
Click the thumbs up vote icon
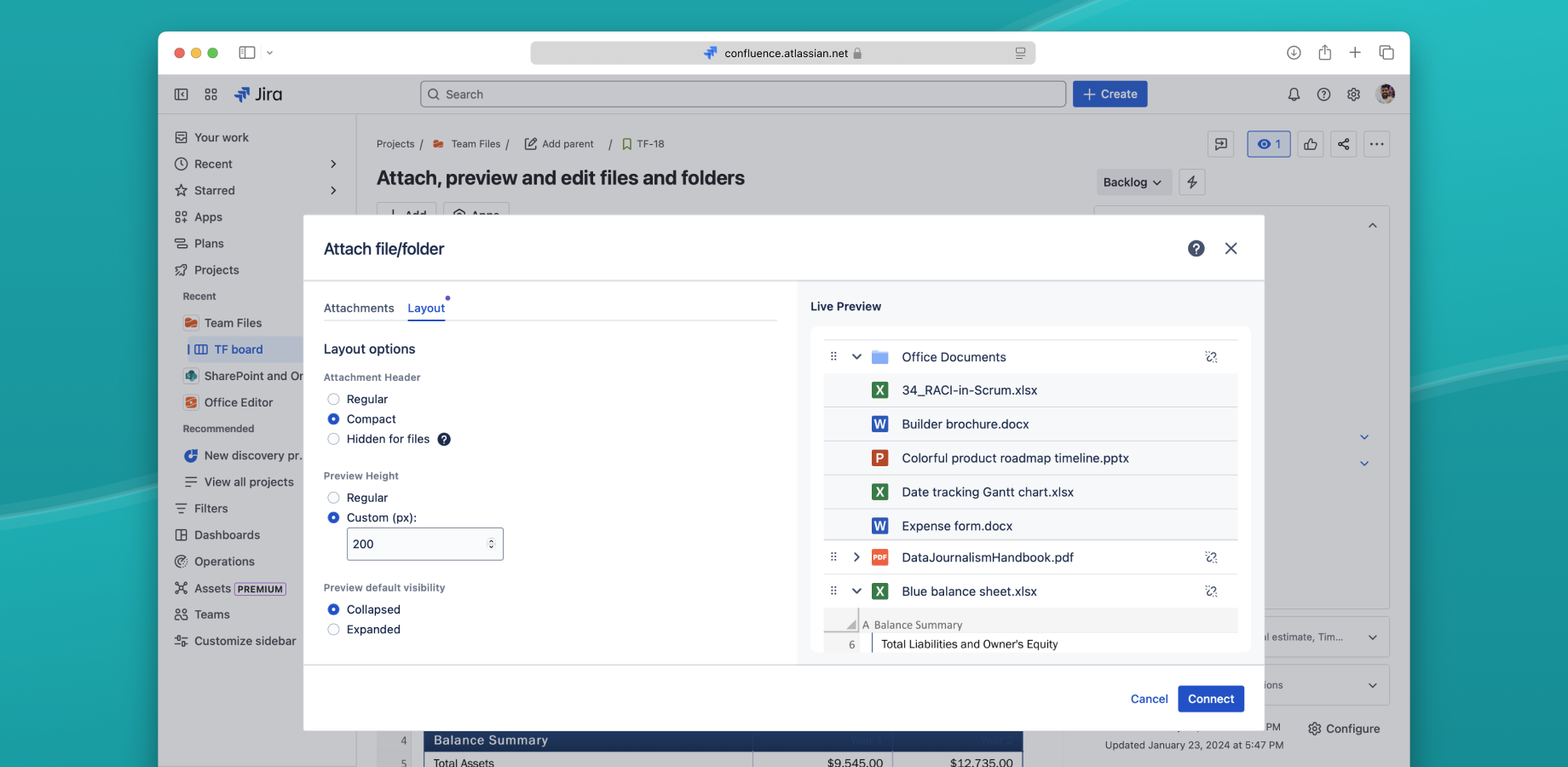pos(1311,144)
